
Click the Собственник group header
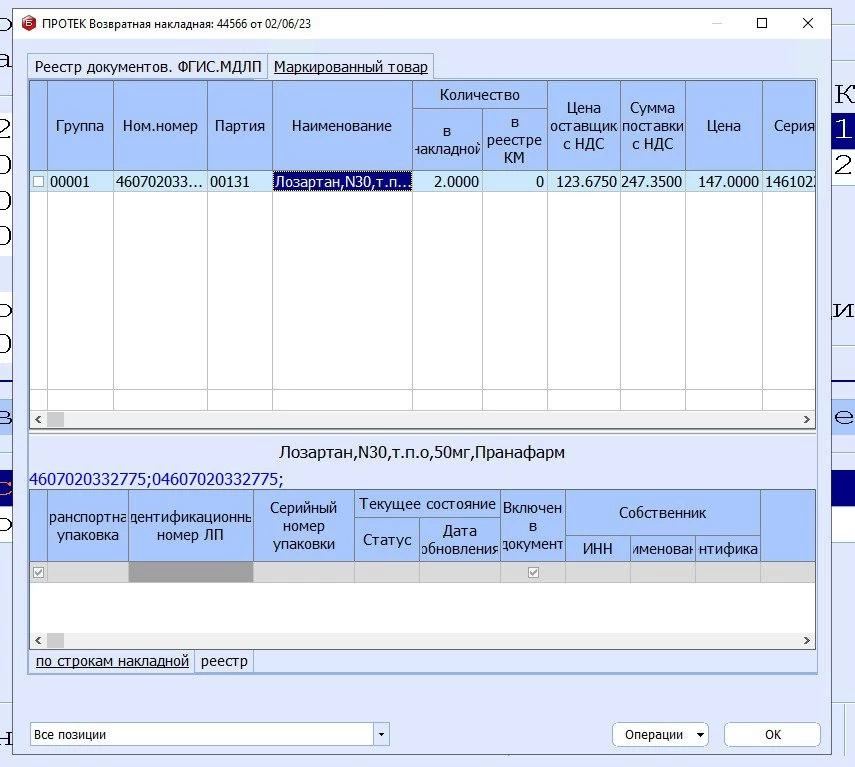tap(663, 512)
